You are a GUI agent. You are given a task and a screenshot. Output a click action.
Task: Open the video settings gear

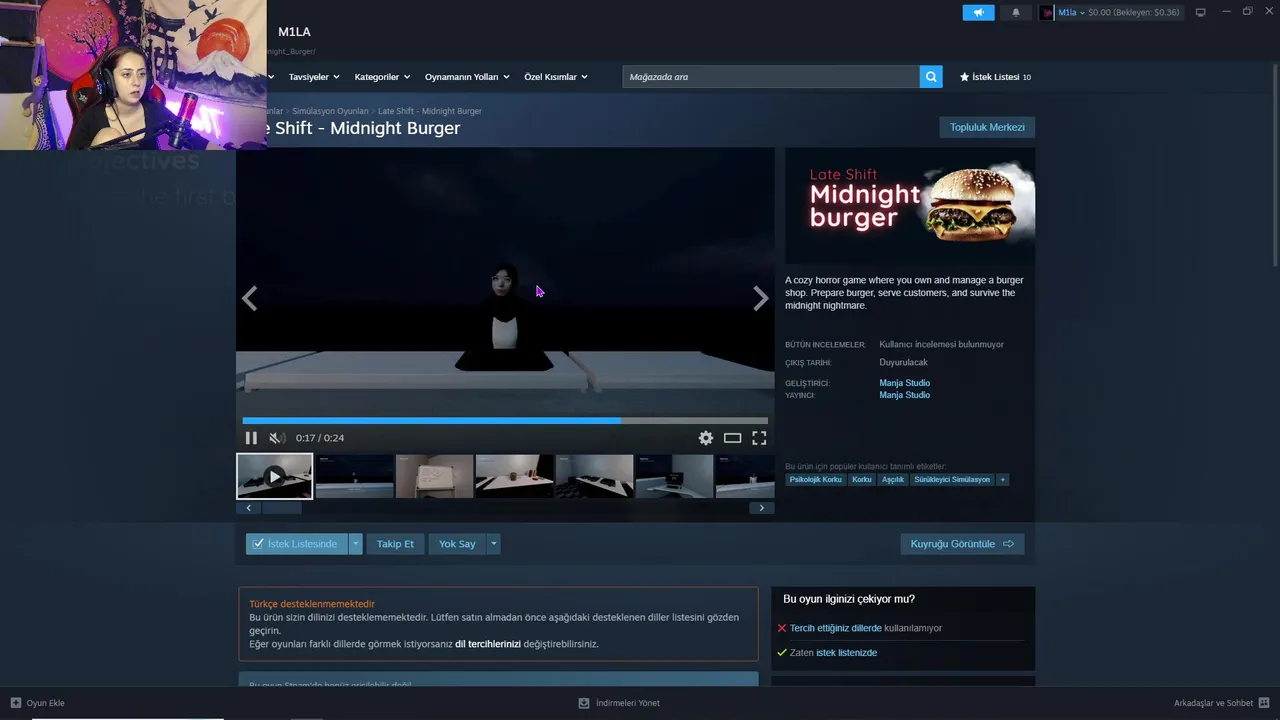click(x=706, y=438)
